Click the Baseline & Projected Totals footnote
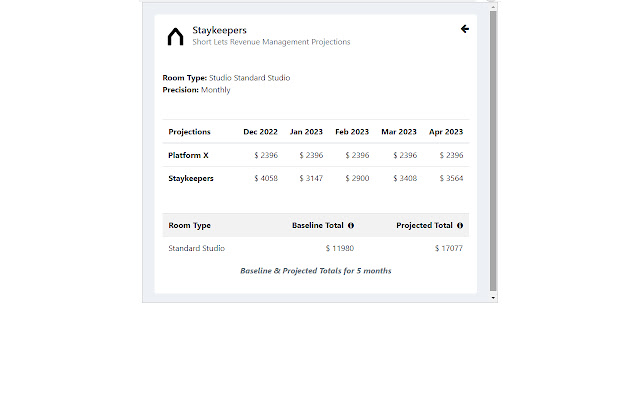Viewport: 640px width, 400px height. coord(316,271)
